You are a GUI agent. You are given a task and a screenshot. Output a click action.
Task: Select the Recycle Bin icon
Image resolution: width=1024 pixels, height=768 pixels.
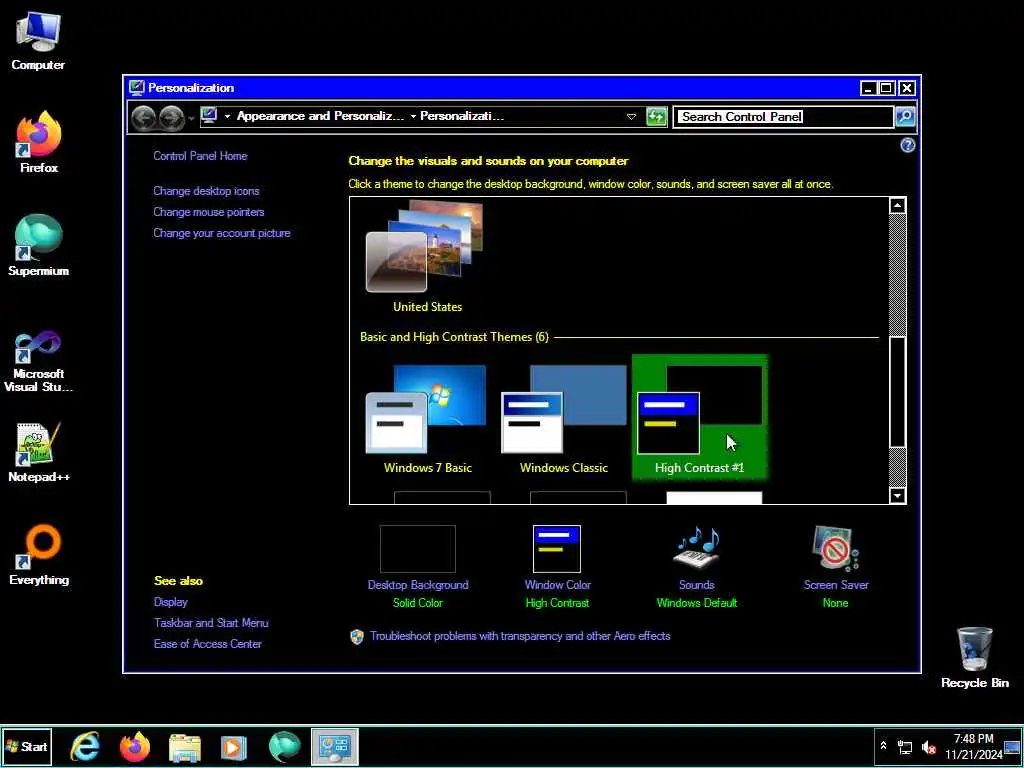[x=974, y=657]
